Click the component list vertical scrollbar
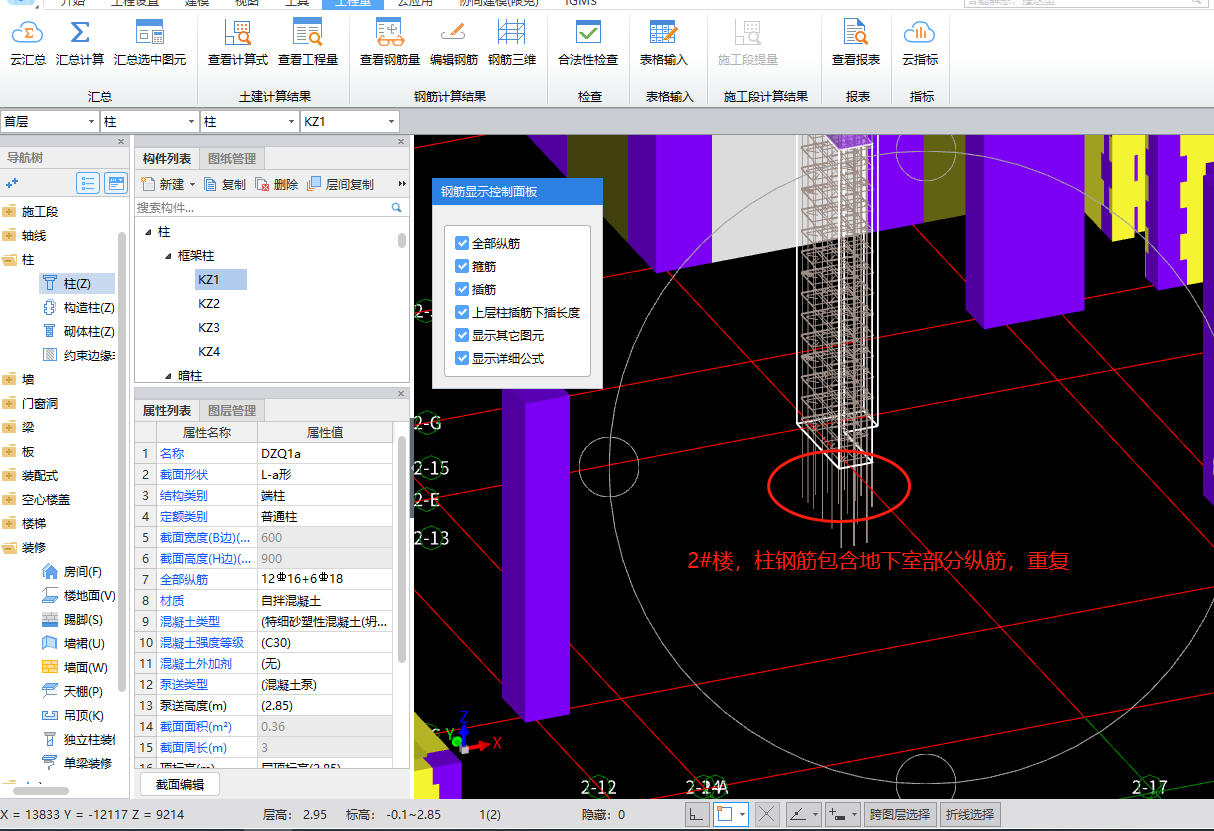Screen dimensions: 1214x831 [x=402, y=240]
